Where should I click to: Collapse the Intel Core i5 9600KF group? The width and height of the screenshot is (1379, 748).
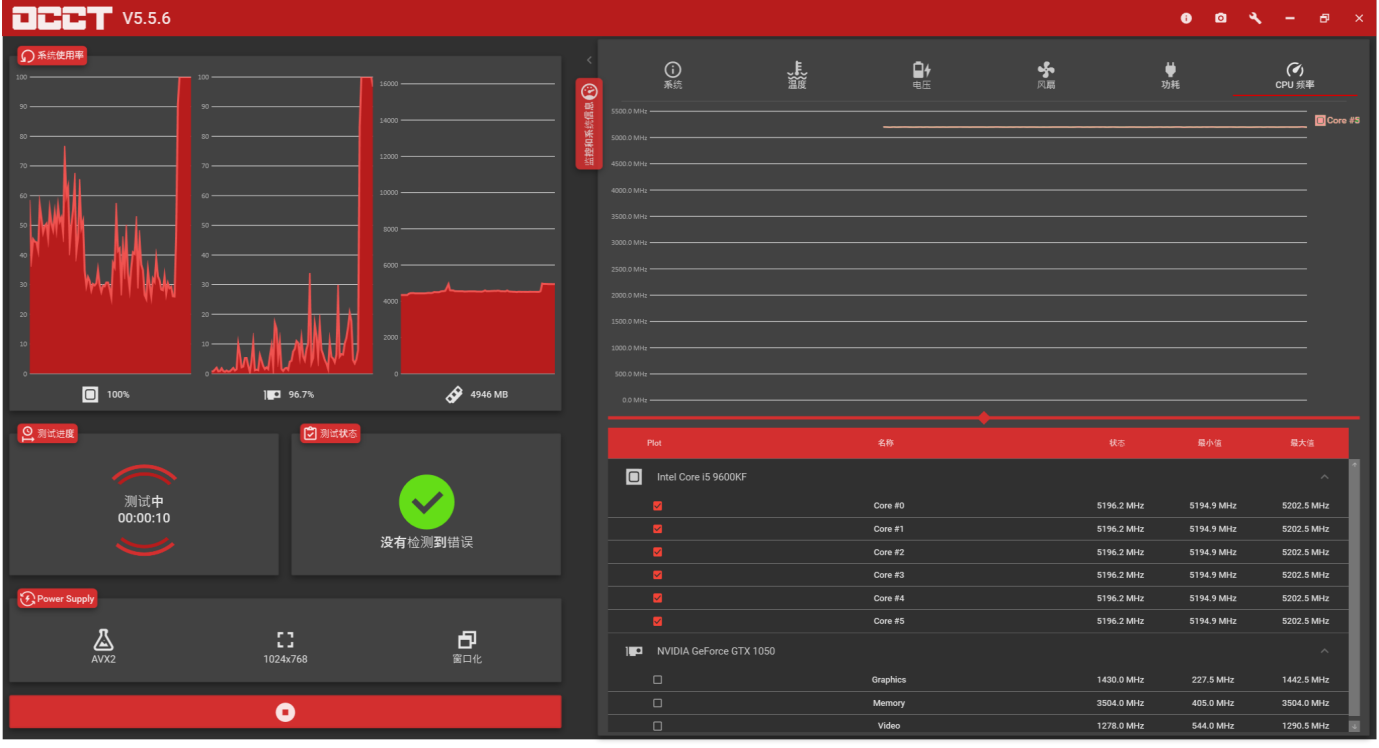coord(1324,477)
